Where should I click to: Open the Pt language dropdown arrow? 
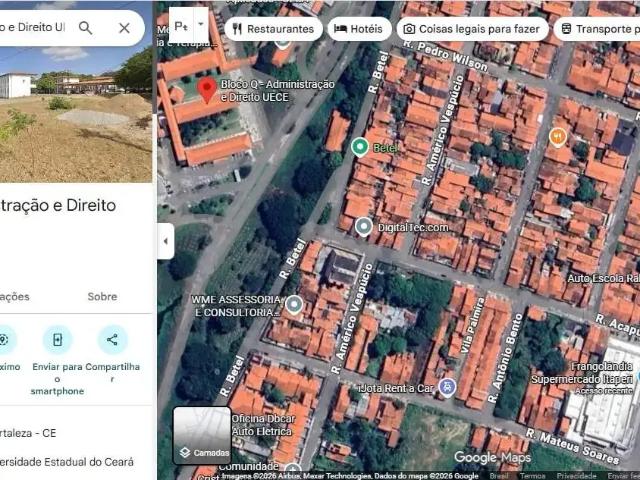[x=201, y=24]
